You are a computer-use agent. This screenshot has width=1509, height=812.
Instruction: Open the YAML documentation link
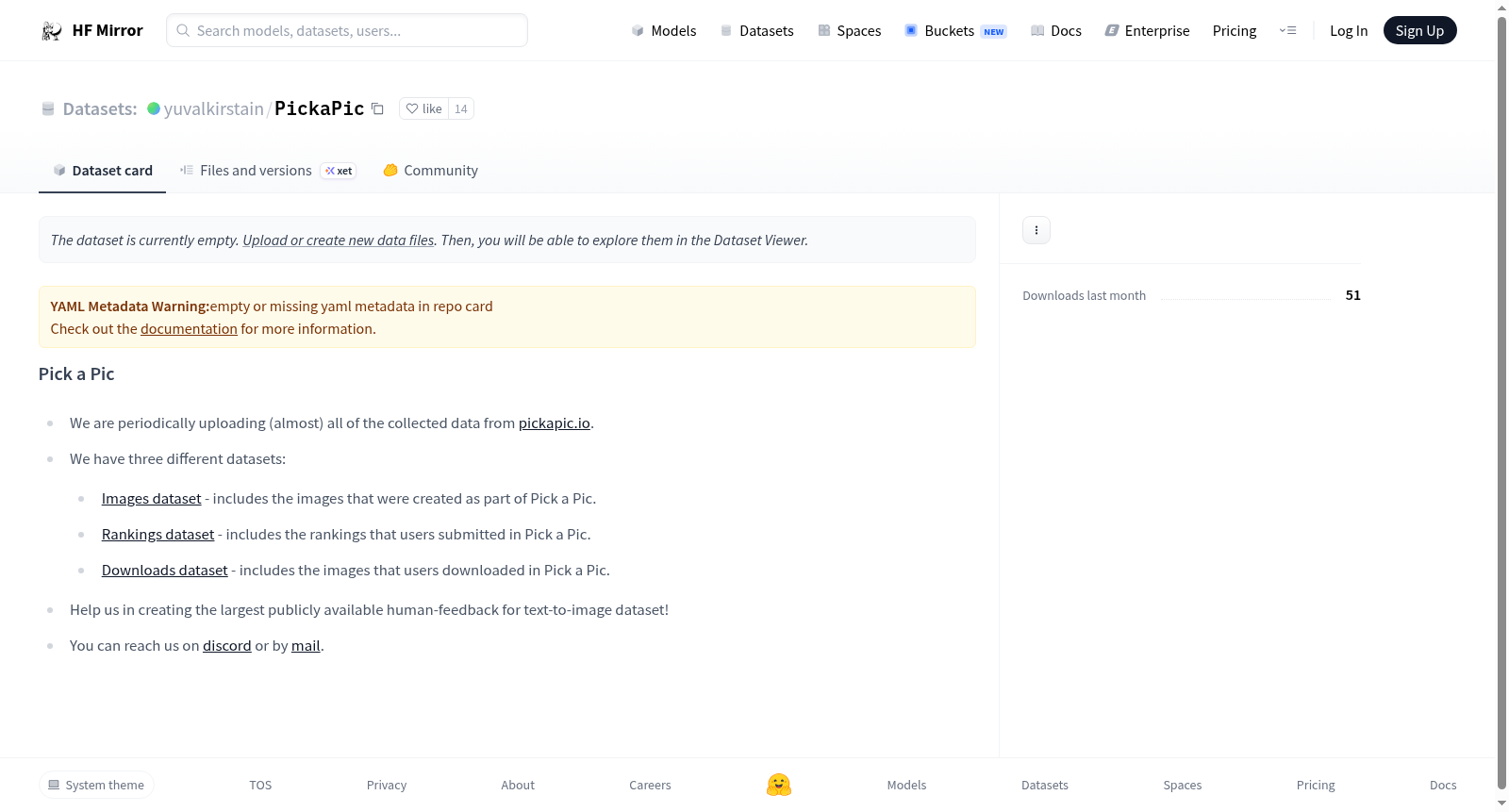coord(189,329)
